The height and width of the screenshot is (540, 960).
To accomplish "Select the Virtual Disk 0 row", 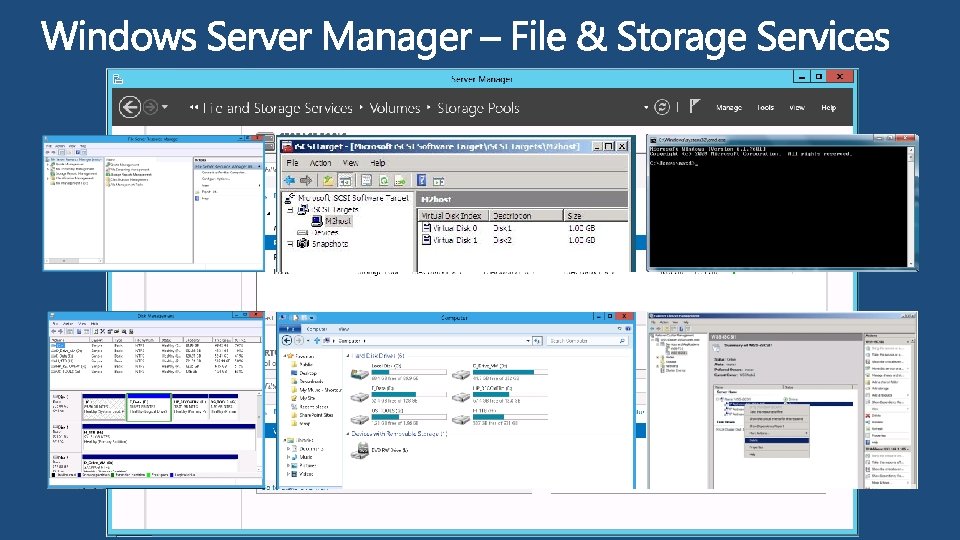I will (x=524, y=228).
